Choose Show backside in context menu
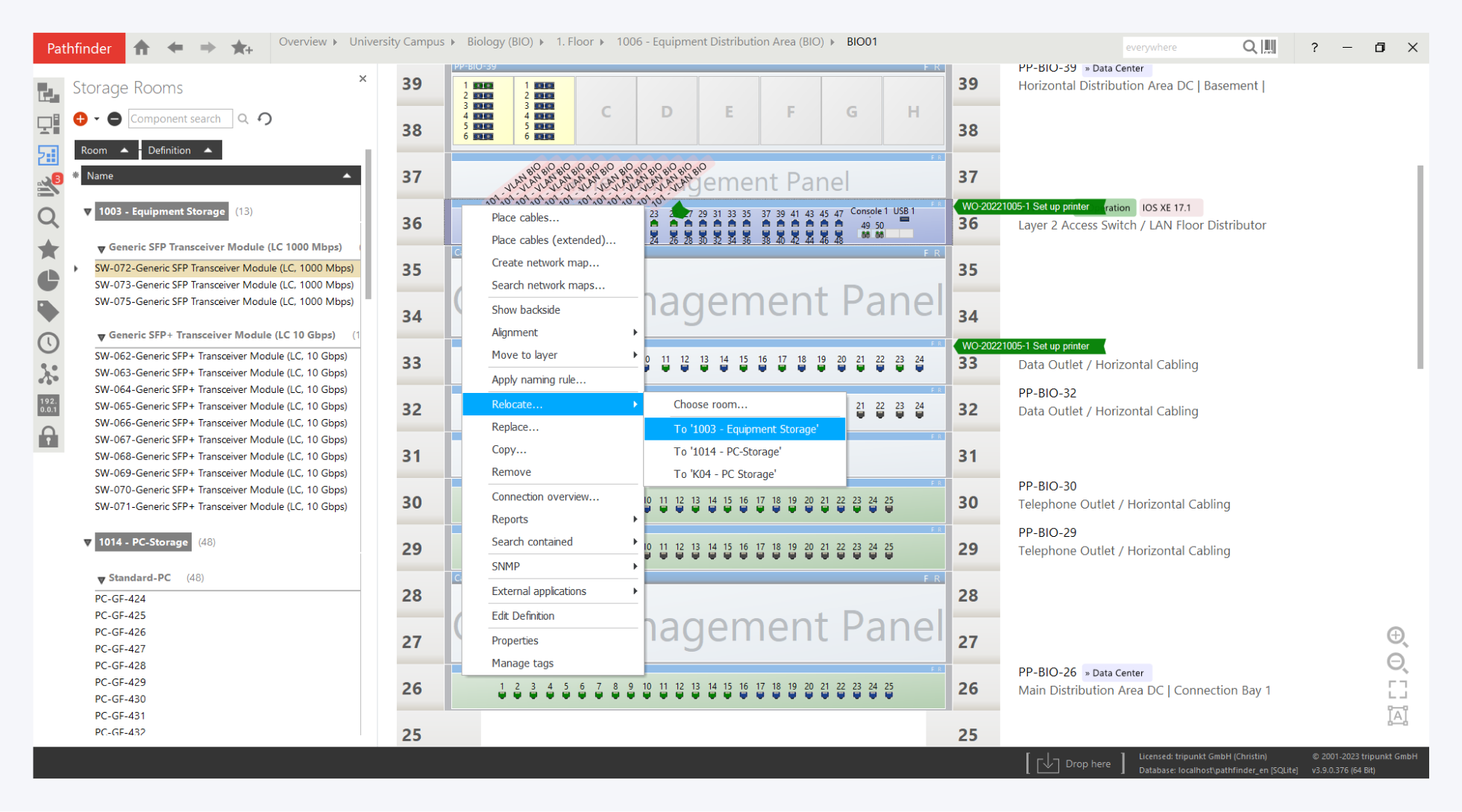 click(525, 309)
